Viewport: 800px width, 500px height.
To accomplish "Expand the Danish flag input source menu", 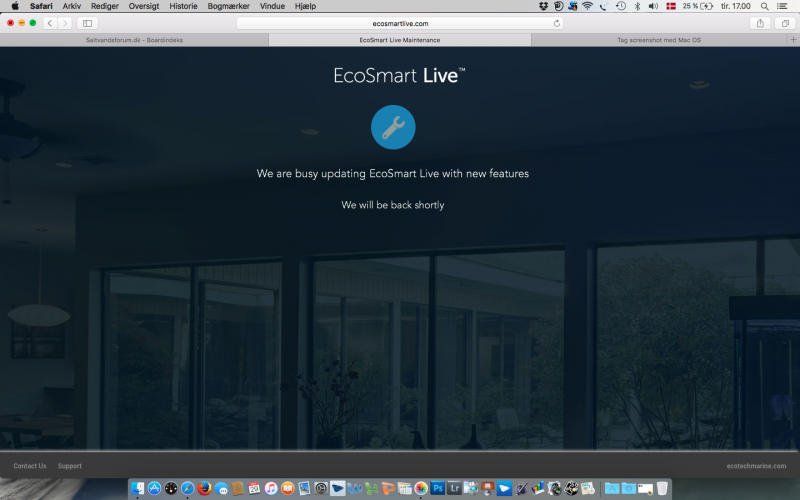I will pyautogui.click(x=670, y=6).
